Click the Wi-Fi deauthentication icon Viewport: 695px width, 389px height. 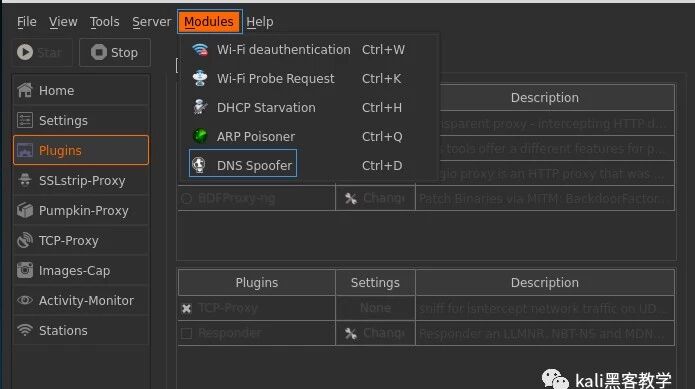200,50
